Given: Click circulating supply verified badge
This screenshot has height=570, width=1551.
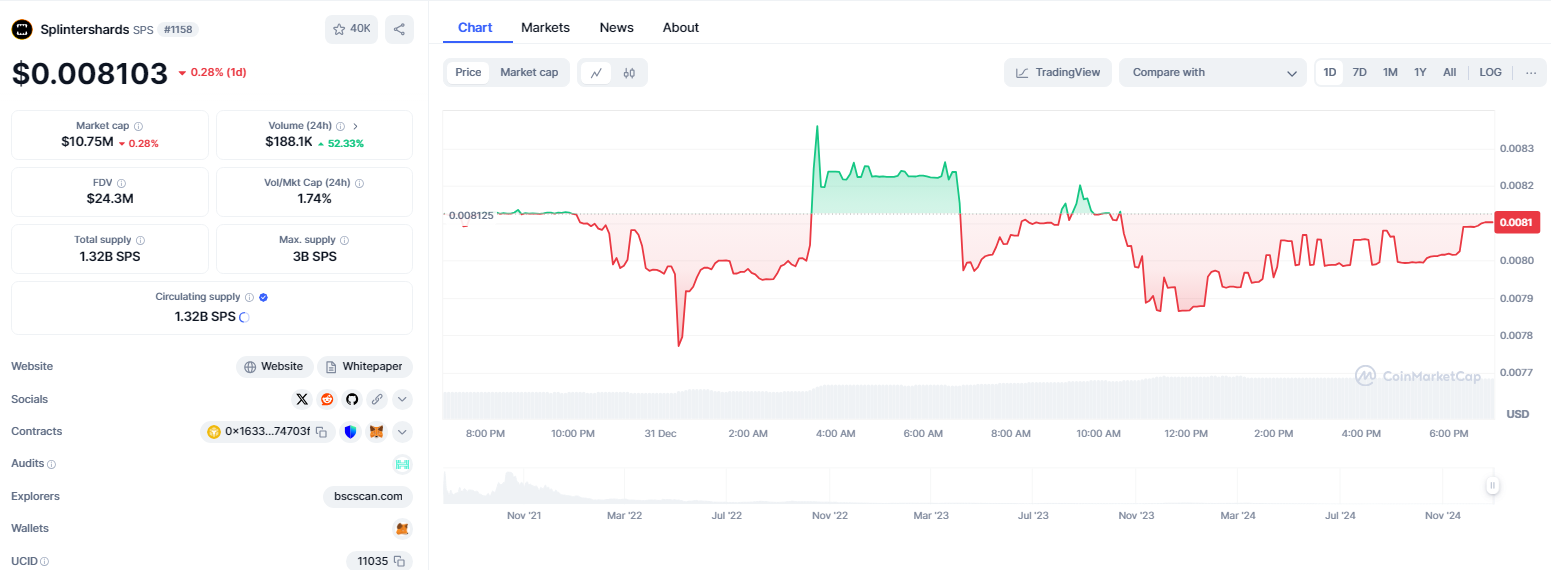Looking at the screenshot, I should [x=263, y=297].
